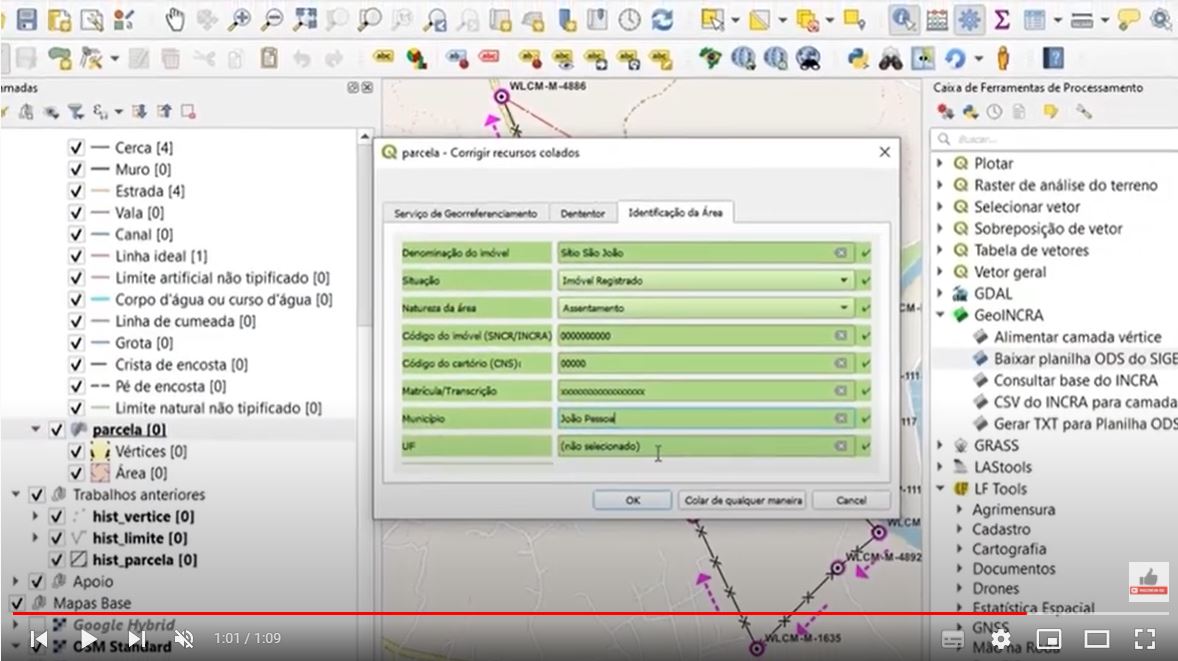The width and height of the screenshot is (1178, 661).
Task: Expand the Plotar toolbox category
Action: click(940, 163)
